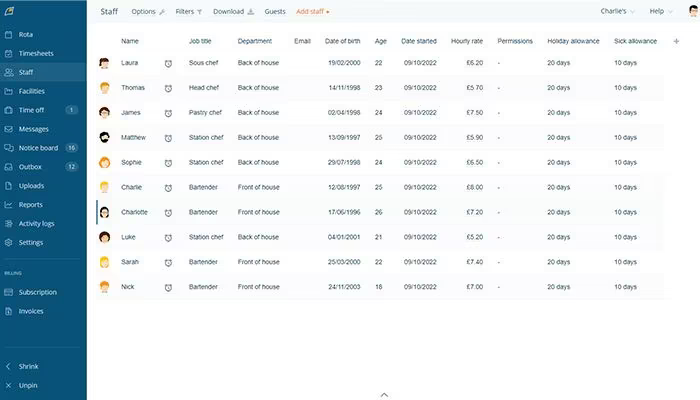The height and width of the screenshot is (400, 700).
Task: Click the Activity logs icon
Action: tap(8, 224)
